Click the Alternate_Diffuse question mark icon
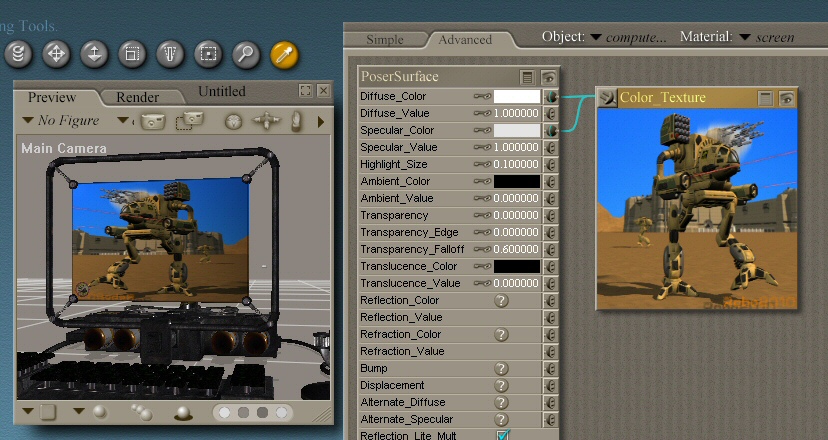The height and width of the screenshot is (440, 828). (501, 402)
